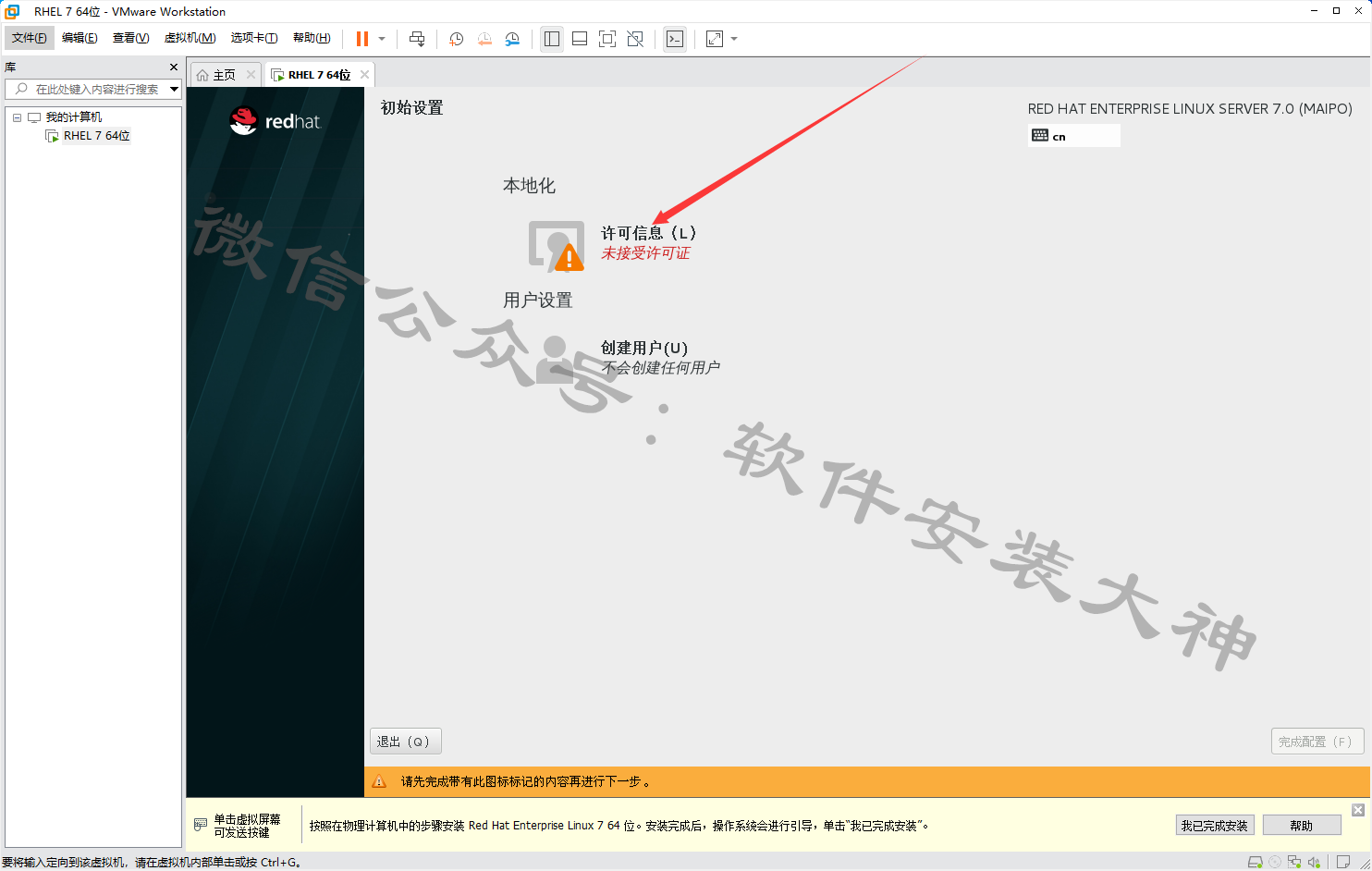Image resolution: width=1372 pixels, height=871 pixels.
Task: Click the 完成配置 (F) finish configuration button
Action: pyautogui.click(x=1317, y=742)
